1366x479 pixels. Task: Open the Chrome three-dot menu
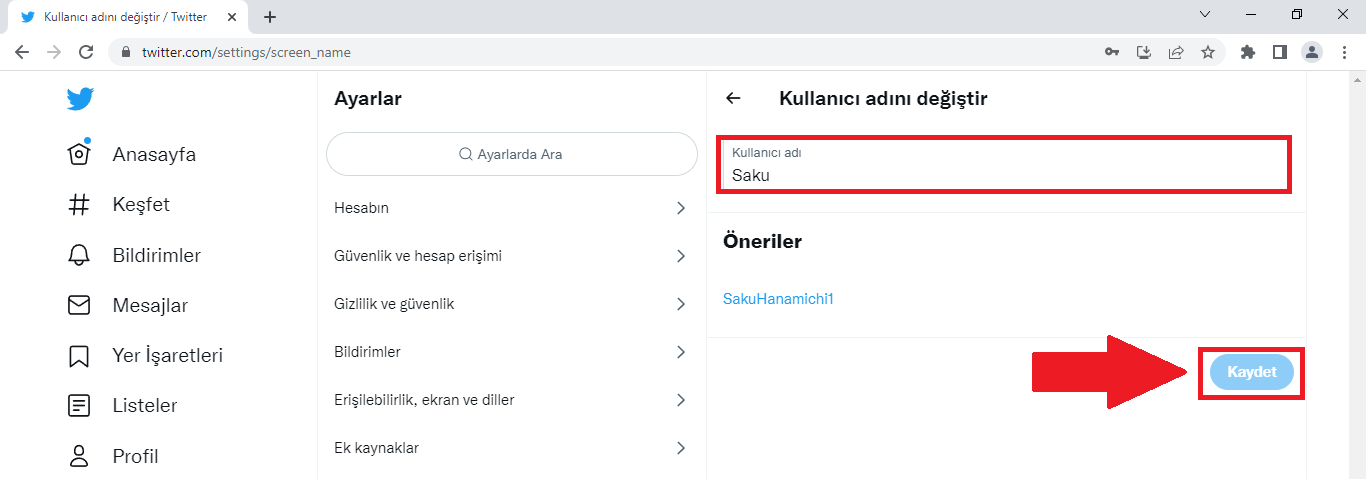1344,52
